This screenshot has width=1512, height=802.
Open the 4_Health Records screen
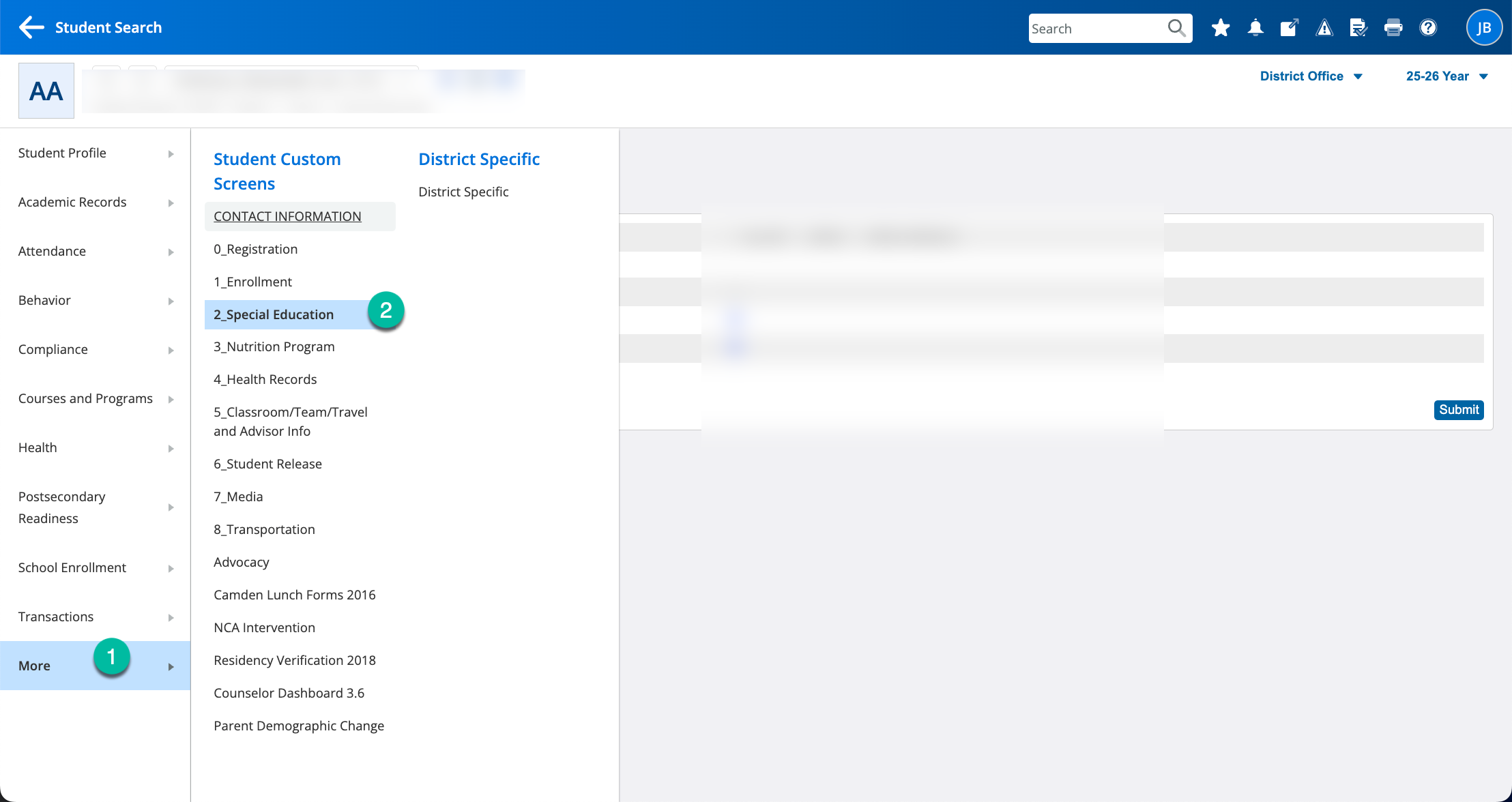265,380
